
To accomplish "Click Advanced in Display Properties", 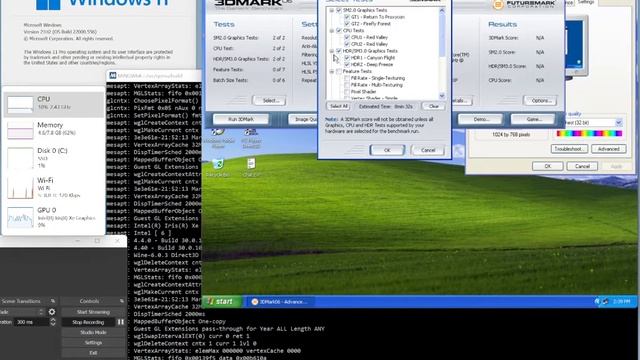I will (x=609, y=149).
